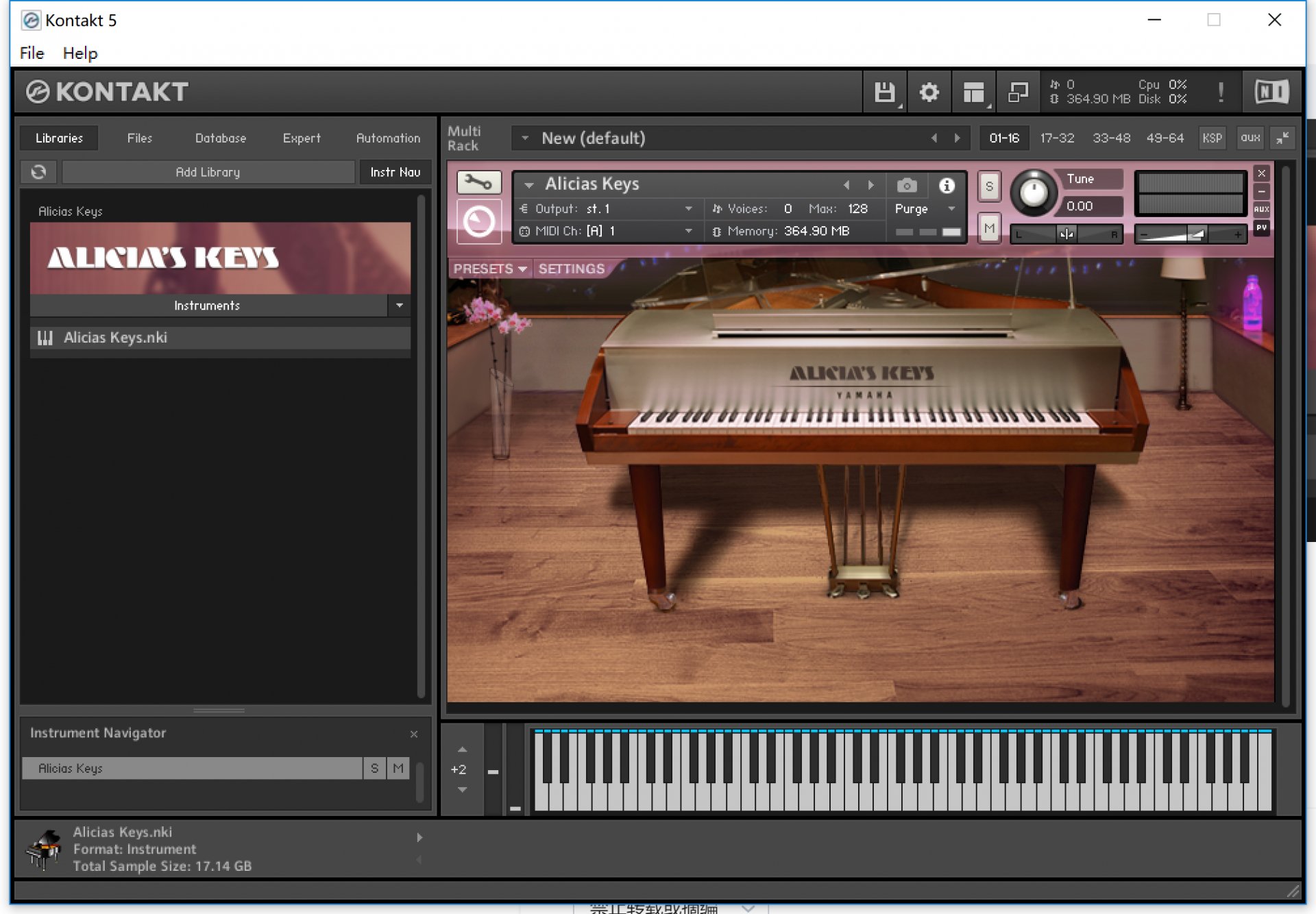The width and height of the screenshot is (1316, 914).
Task: Expand the Instruments list bar
Action: pos(208,306)
